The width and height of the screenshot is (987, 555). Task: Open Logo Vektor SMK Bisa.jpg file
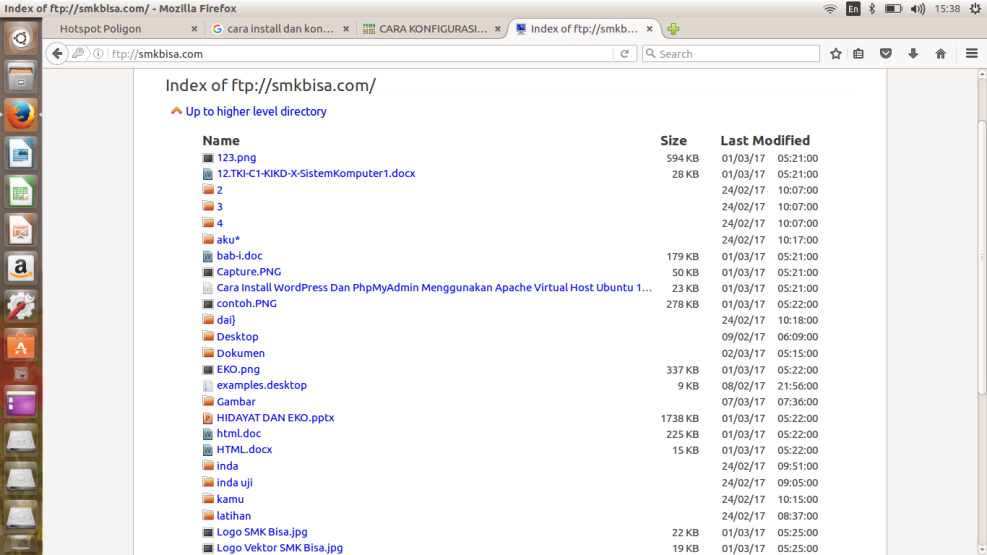pos(279,548)
